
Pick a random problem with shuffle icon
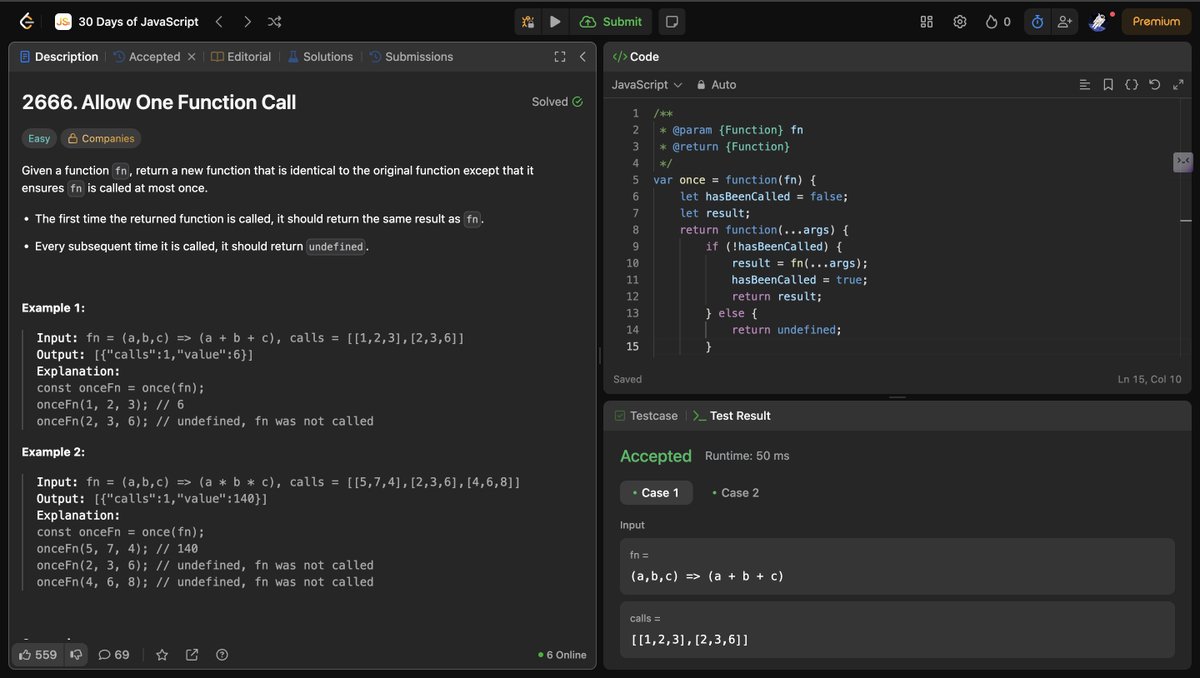pyautogui.click(x=275, y=21)
